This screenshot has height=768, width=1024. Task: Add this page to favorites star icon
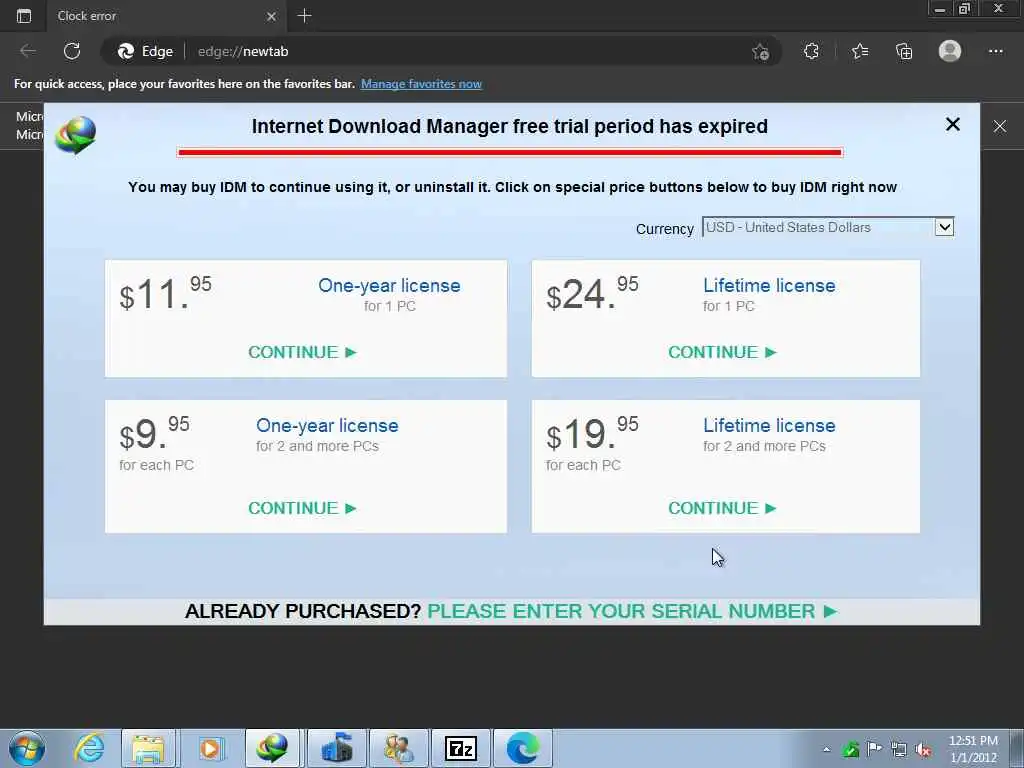760,52
